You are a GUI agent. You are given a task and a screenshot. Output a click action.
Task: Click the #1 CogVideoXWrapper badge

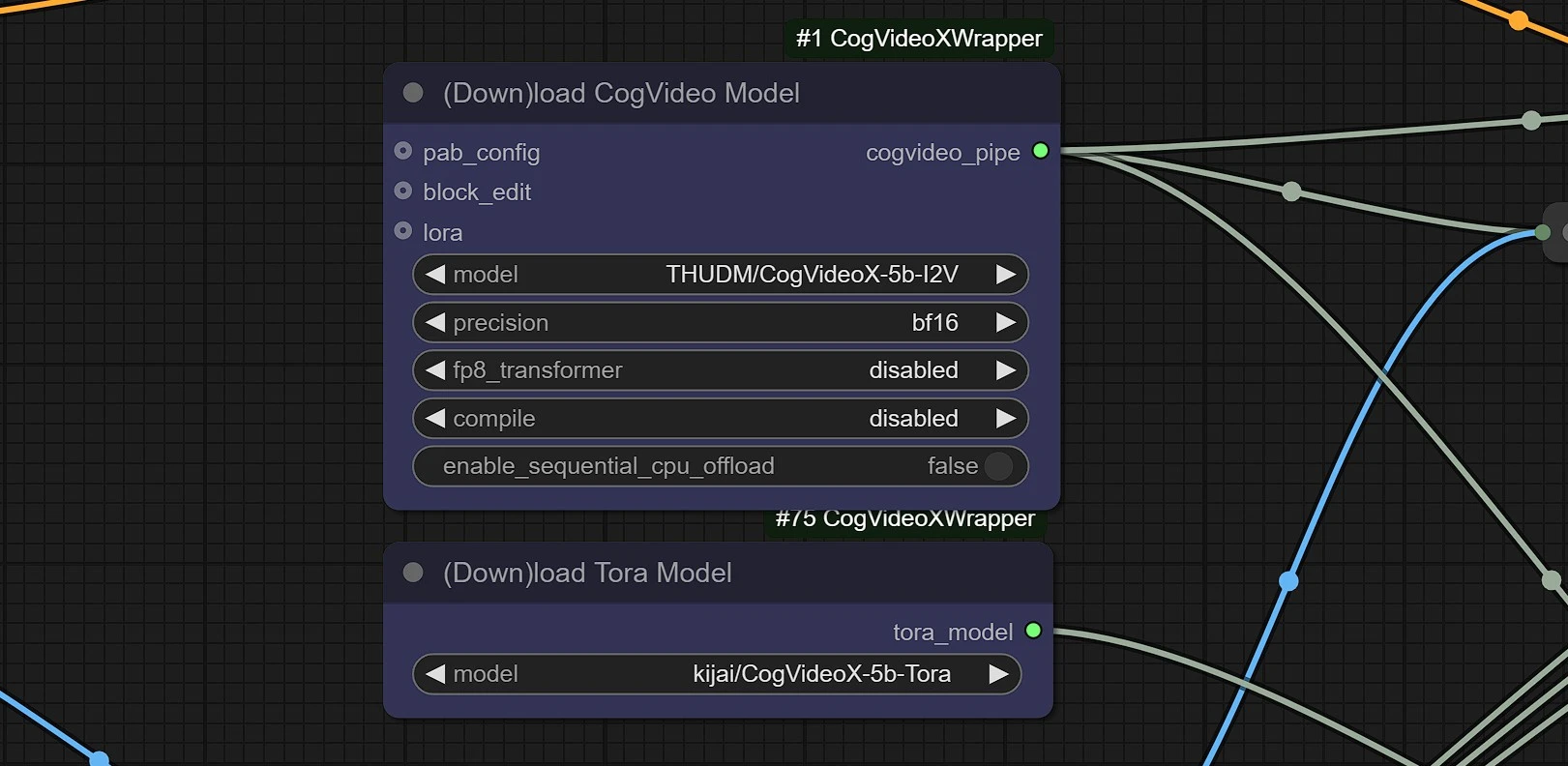click(x=919, y=39)
